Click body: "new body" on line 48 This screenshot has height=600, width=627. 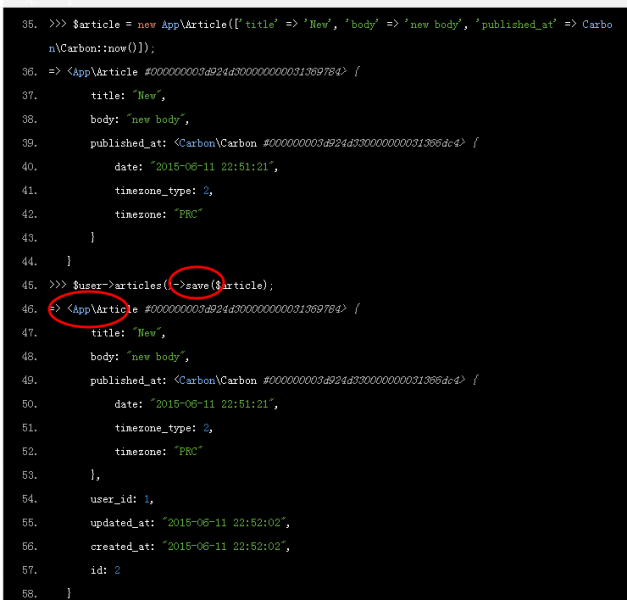coord(140,357)
